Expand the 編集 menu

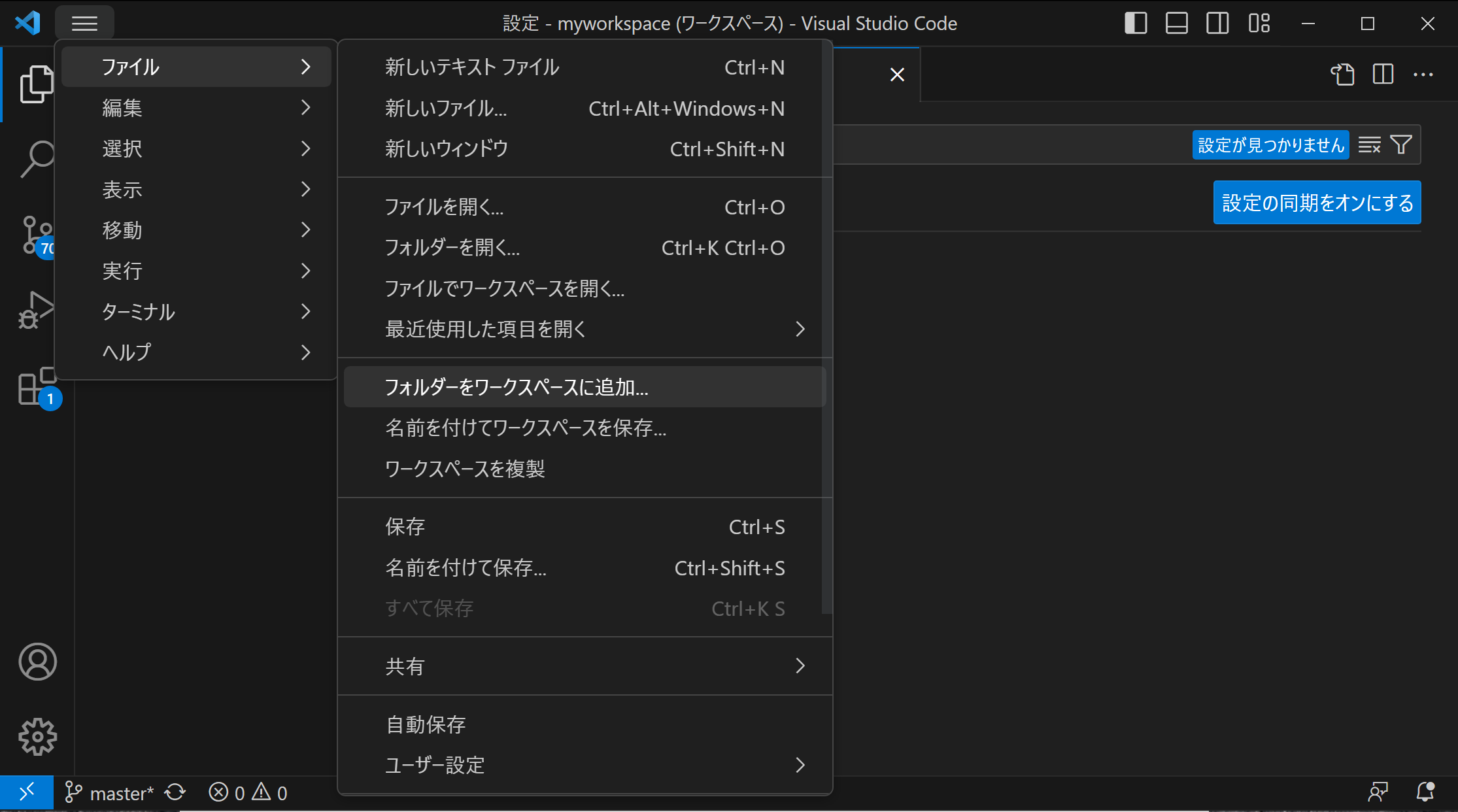click(x=196, y=108)
